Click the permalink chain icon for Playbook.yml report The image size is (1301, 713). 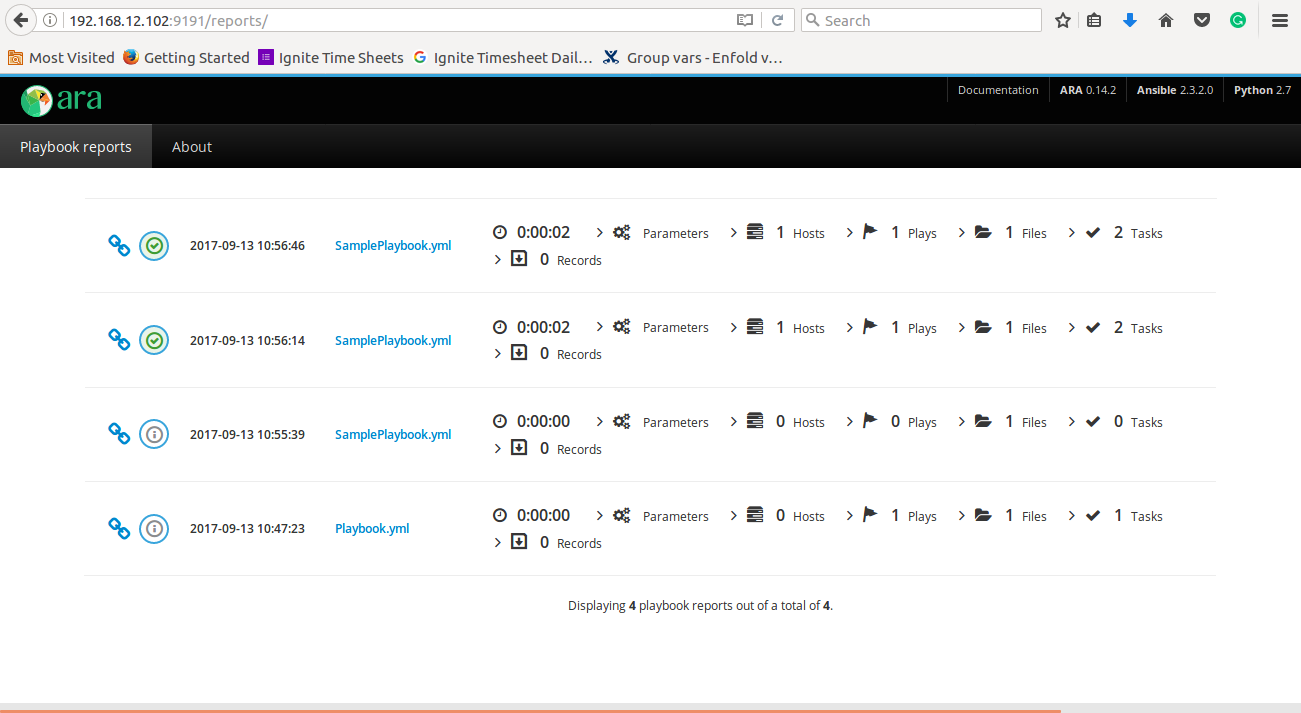coord(119,528)
